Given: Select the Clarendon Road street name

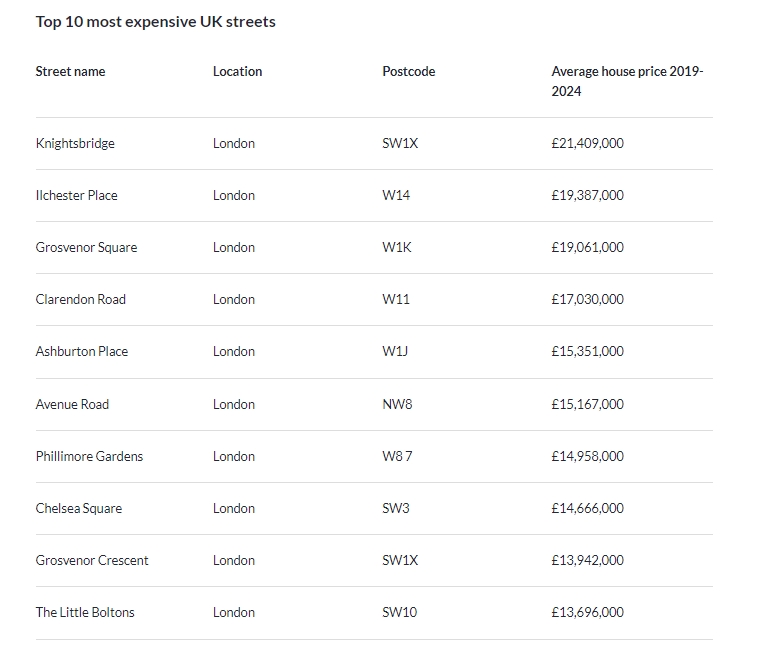Looking at the screenshot, I should (80, 299).
